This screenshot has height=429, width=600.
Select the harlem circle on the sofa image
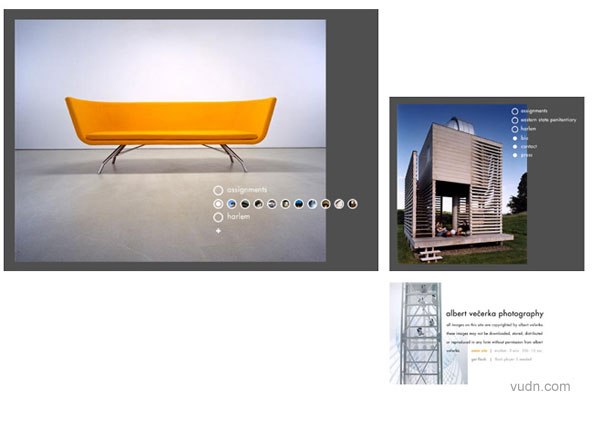(x=218, y=217)
